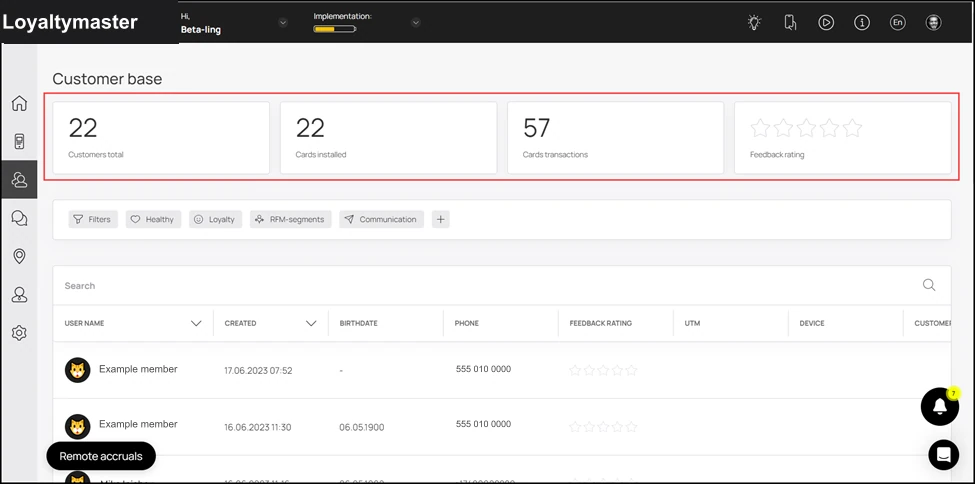This screenshot has height=484, width=975.
Task: Click the info icon in header
Action: point(862,22)
